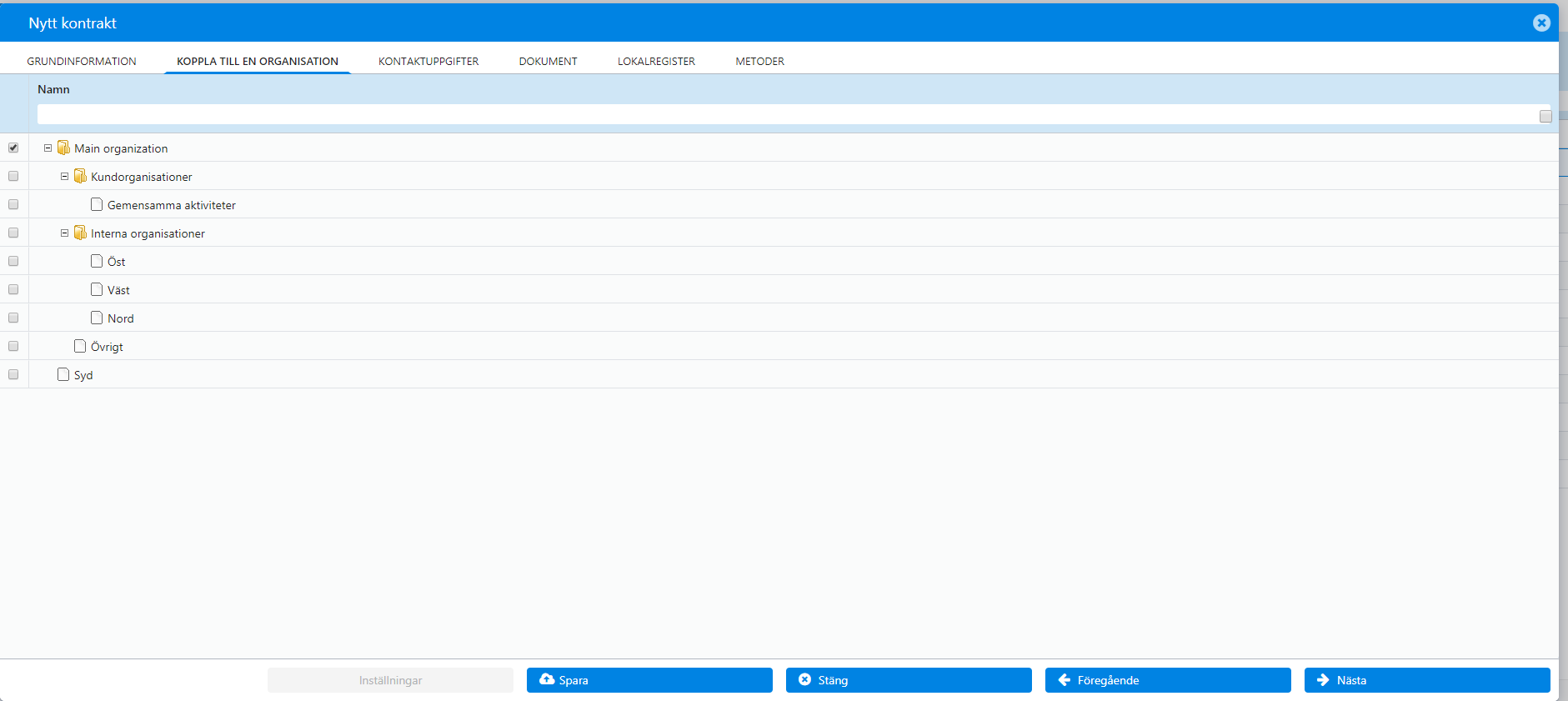Check the Interna organisationer checkbox
The height and width of the screenshot is (701, 1568).
13,233
